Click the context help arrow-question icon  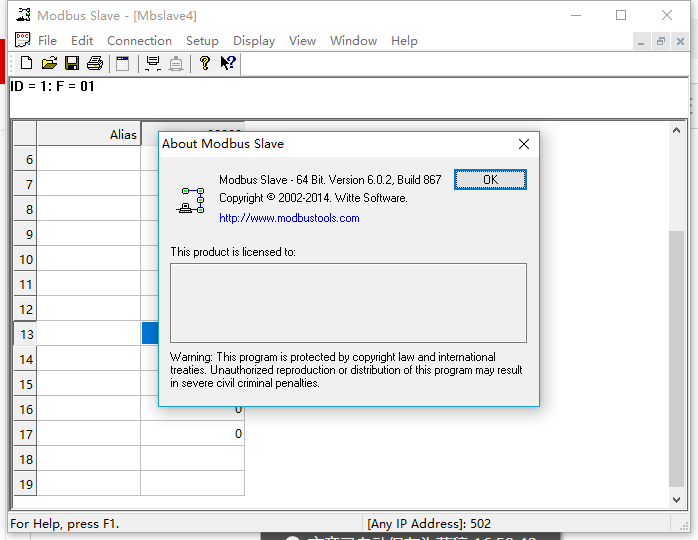click(228, 63)
